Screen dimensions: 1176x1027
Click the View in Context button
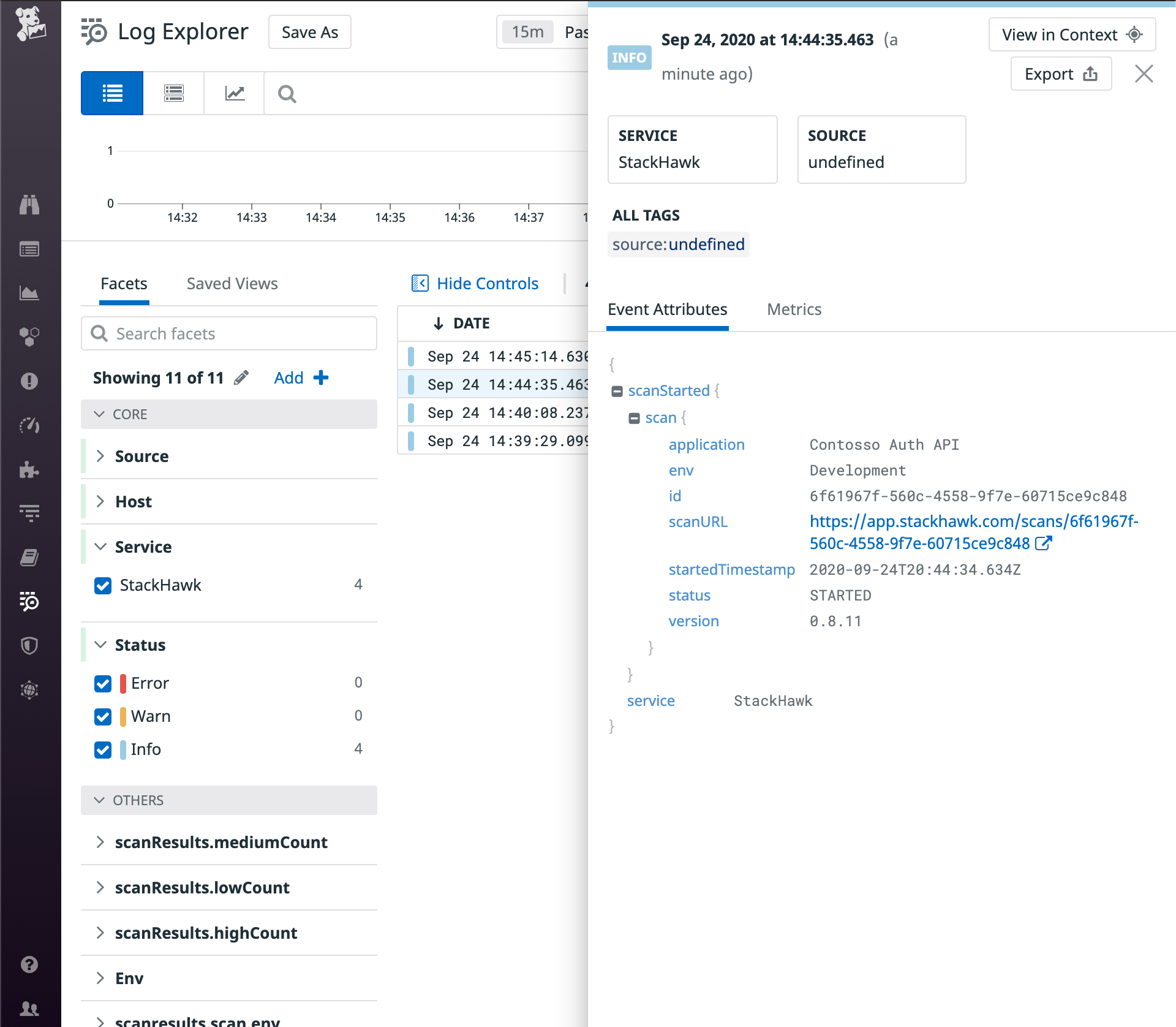pos(1071,34)
